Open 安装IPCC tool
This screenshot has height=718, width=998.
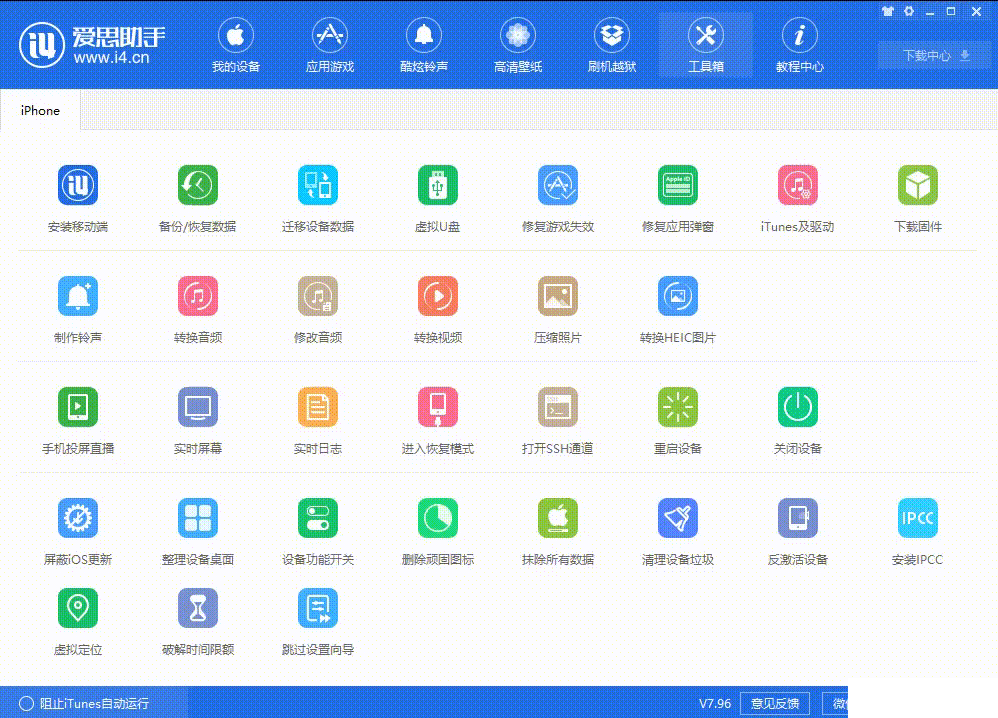[918, 518]
